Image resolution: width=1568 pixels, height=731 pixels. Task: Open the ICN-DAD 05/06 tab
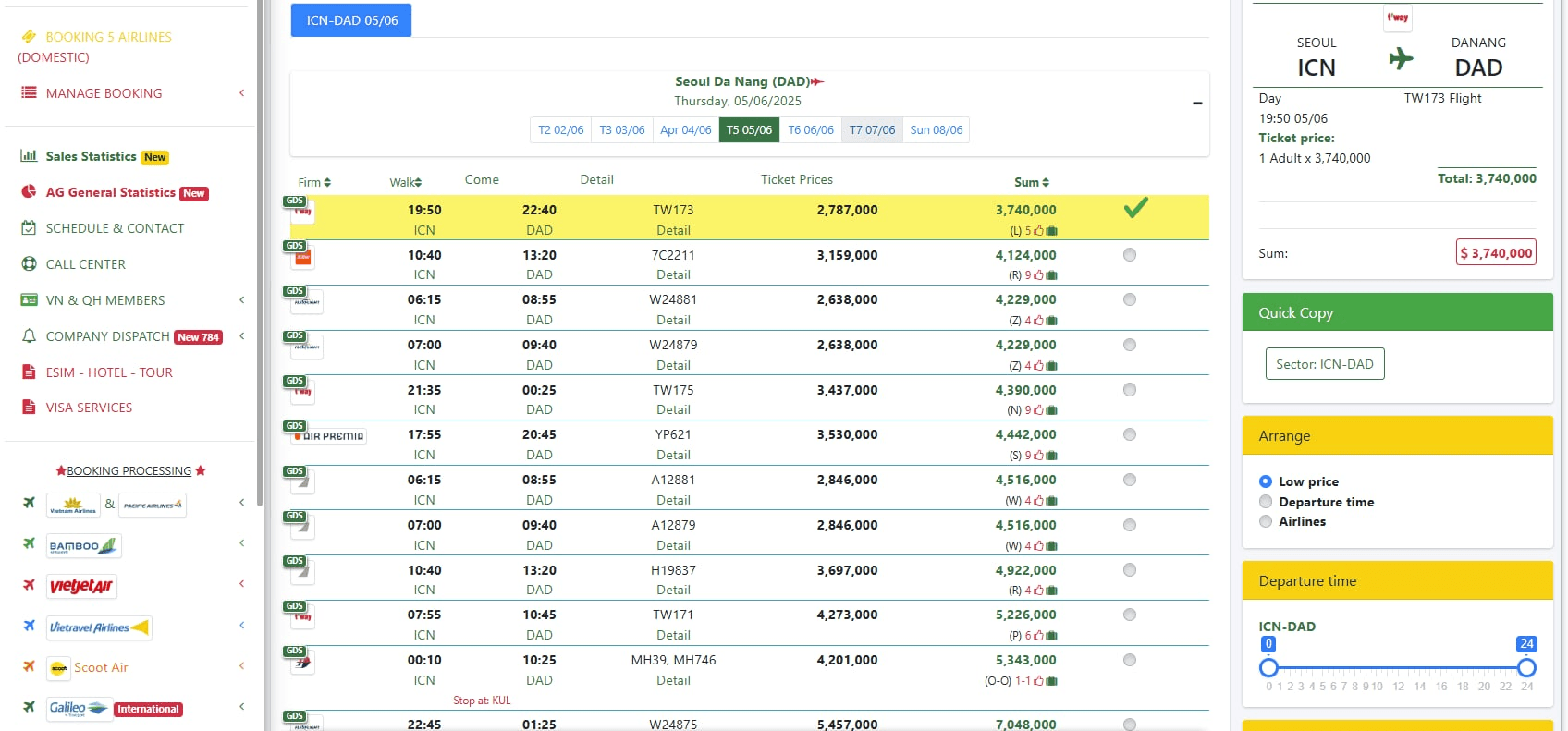pos(351,20)
